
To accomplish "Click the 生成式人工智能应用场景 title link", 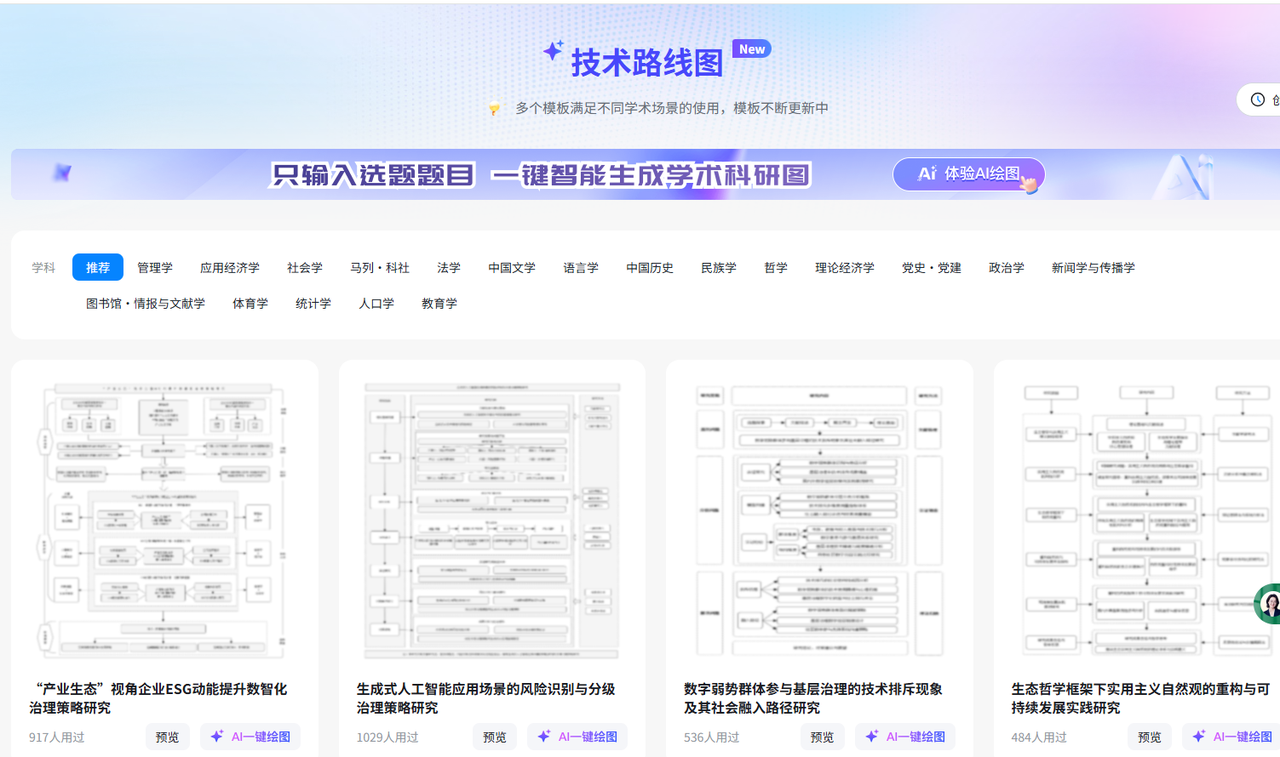I will (486, 698).
